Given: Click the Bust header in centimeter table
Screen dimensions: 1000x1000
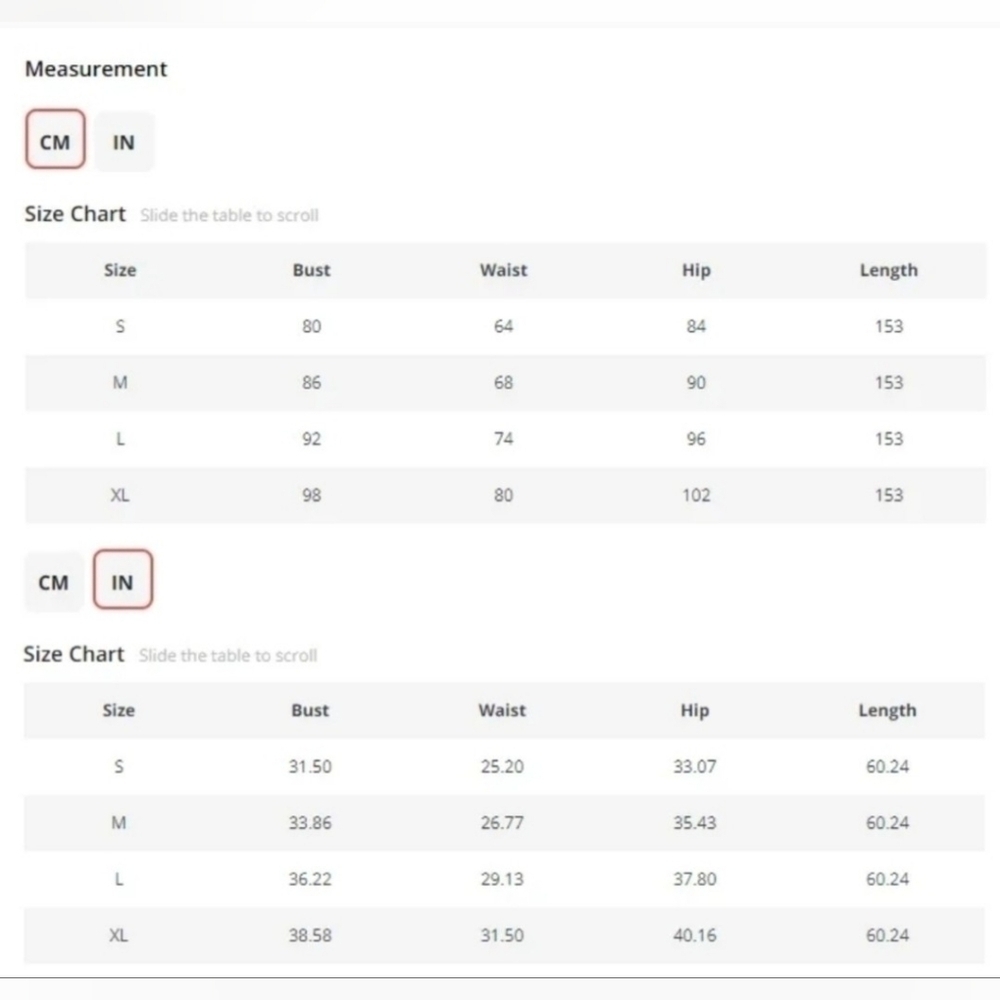Looking at the screenshot, I should point(311,270).
